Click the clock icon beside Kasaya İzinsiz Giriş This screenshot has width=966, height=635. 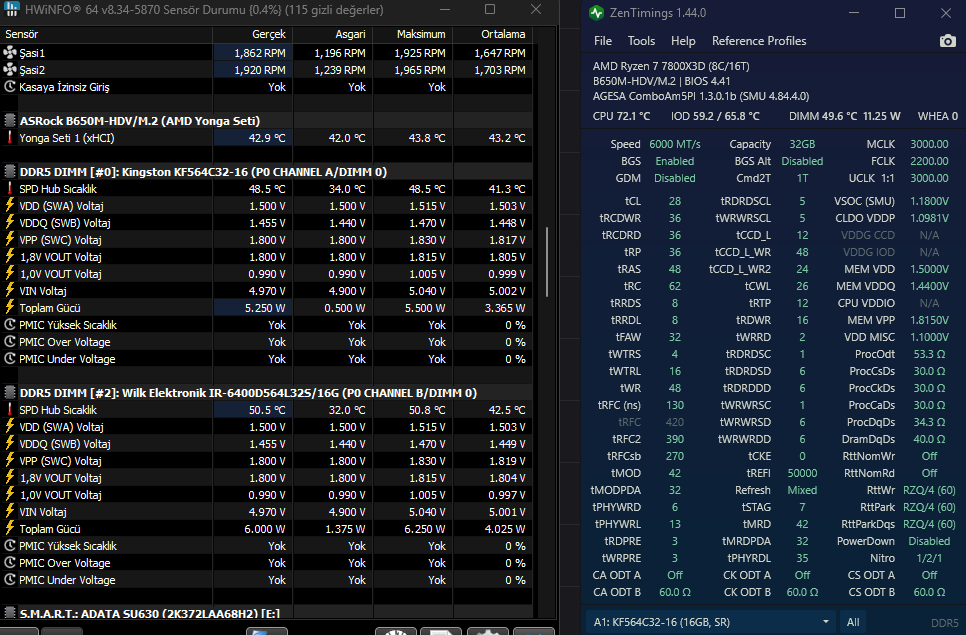(10, 87)
